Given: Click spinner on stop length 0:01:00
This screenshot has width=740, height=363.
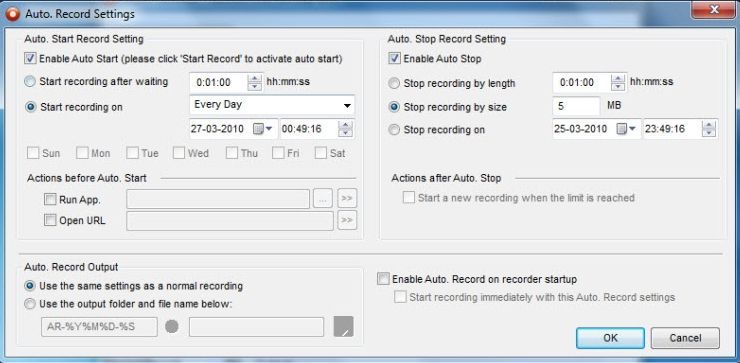Looking at the screenshot, I should (x=618, y=82).
